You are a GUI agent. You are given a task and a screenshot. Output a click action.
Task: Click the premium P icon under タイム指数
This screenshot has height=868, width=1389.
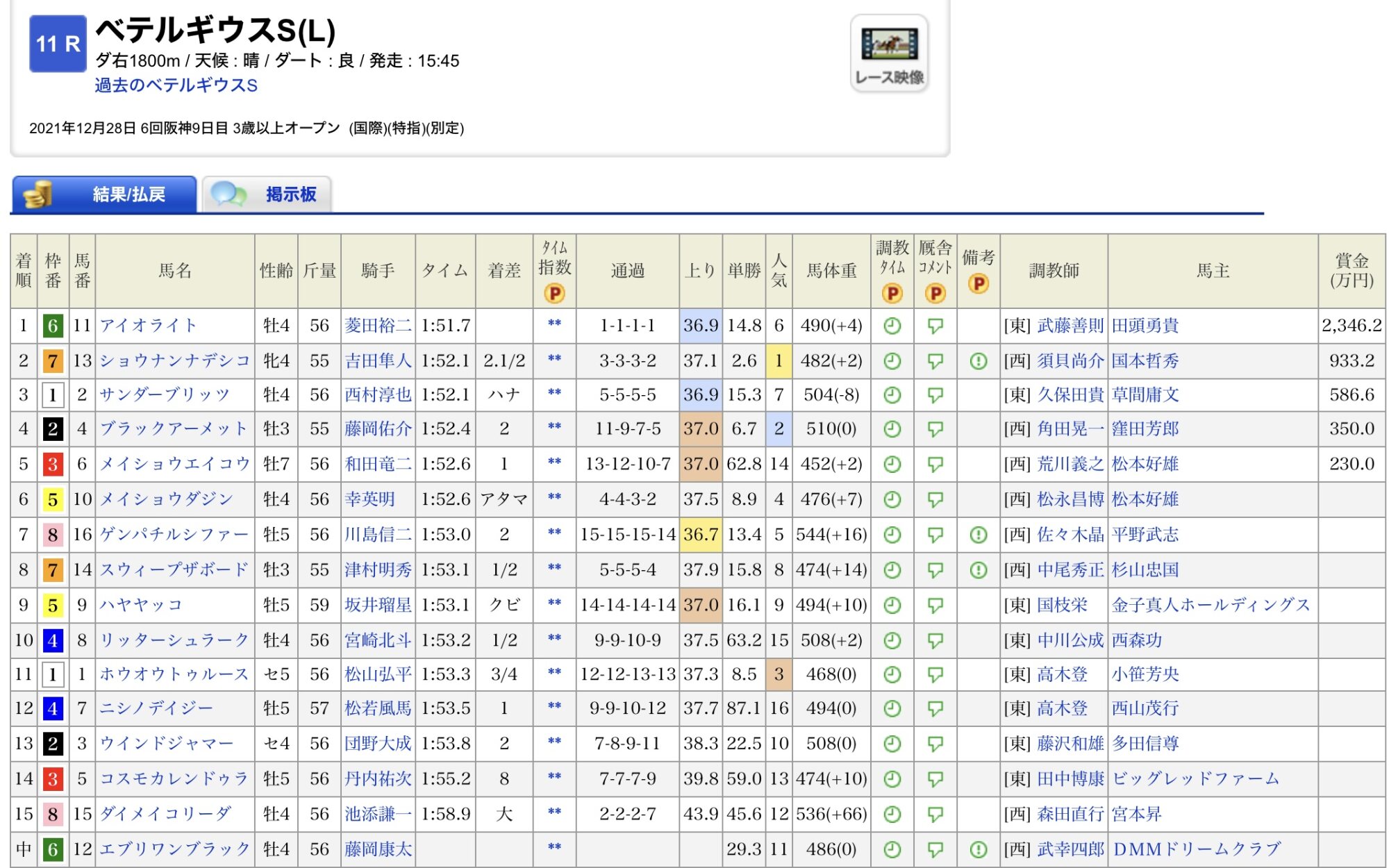tap(554, 294)
